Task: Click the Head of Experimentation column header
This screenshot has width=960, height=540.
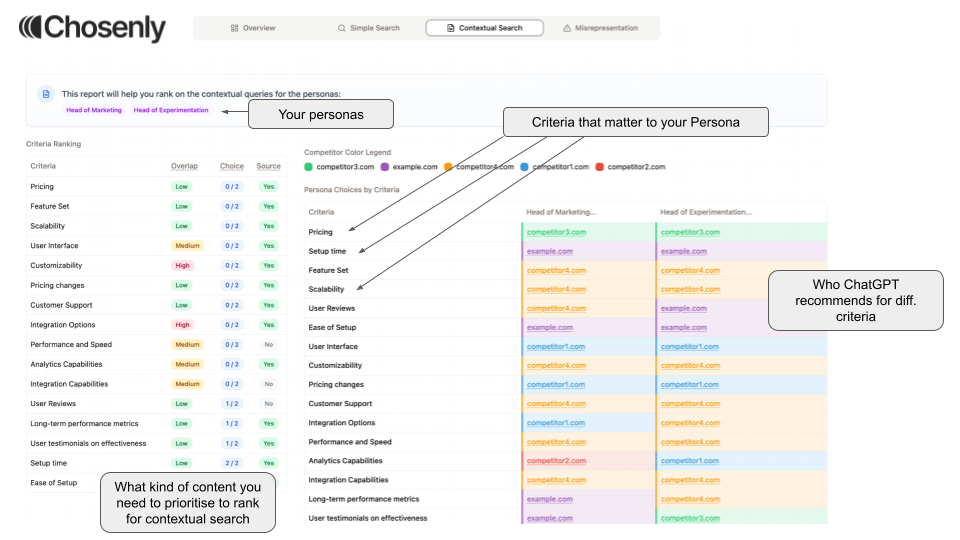Action: click(705, 212)
